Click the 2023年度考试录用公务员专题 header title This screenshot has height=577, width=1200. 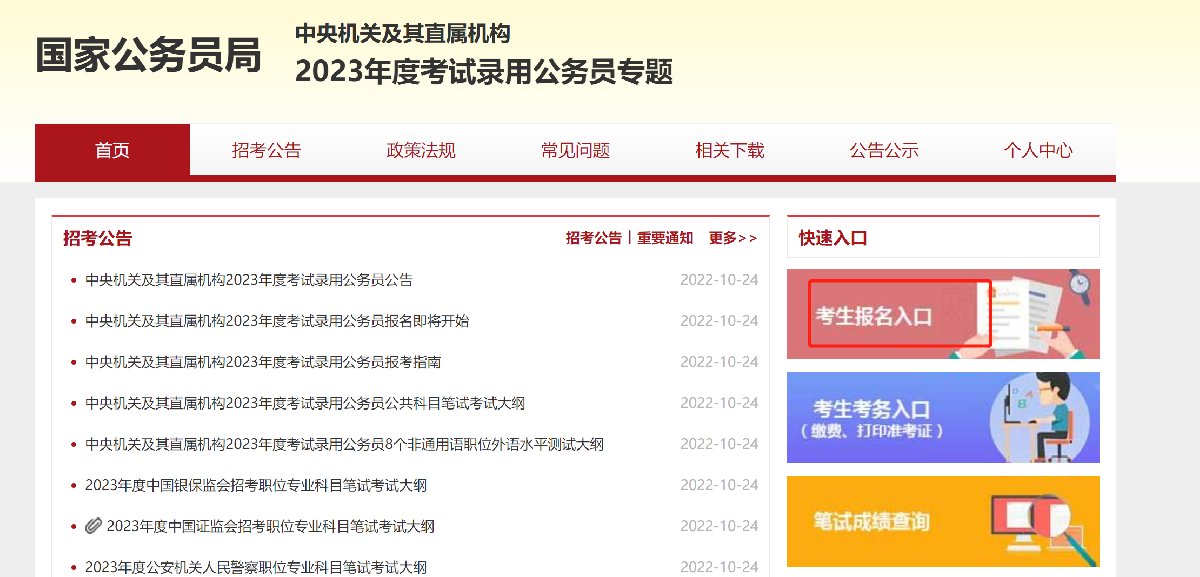[483, 71]
